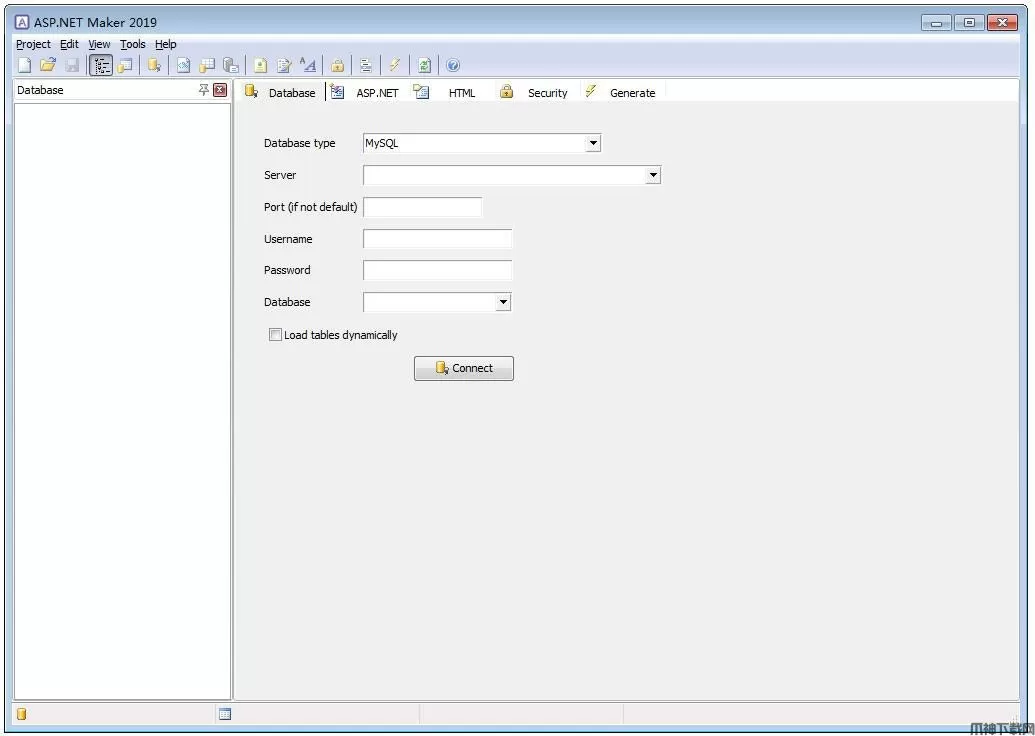The image size is (1035, 736).
Task: Click the Open Project folder icon
Action: click(47, 65)
